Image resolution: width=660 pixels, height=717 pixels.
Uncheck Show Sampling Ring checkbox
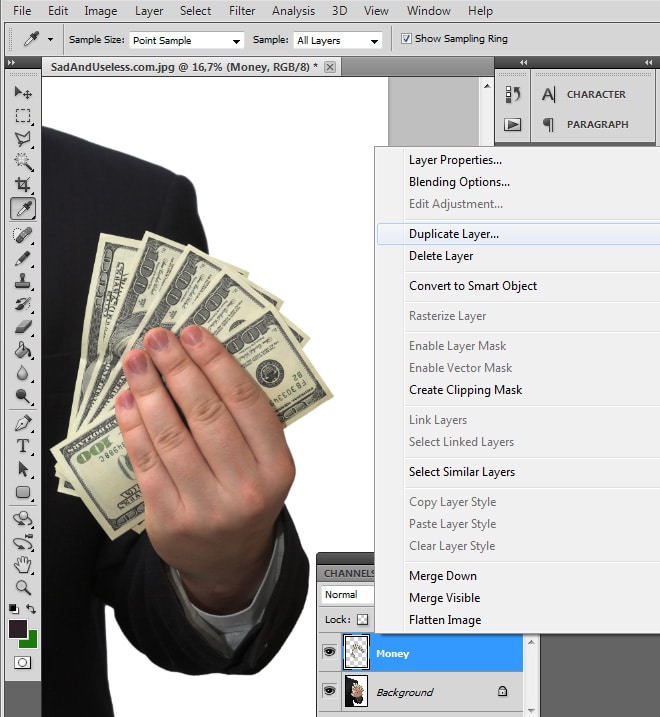pos(406,39)
